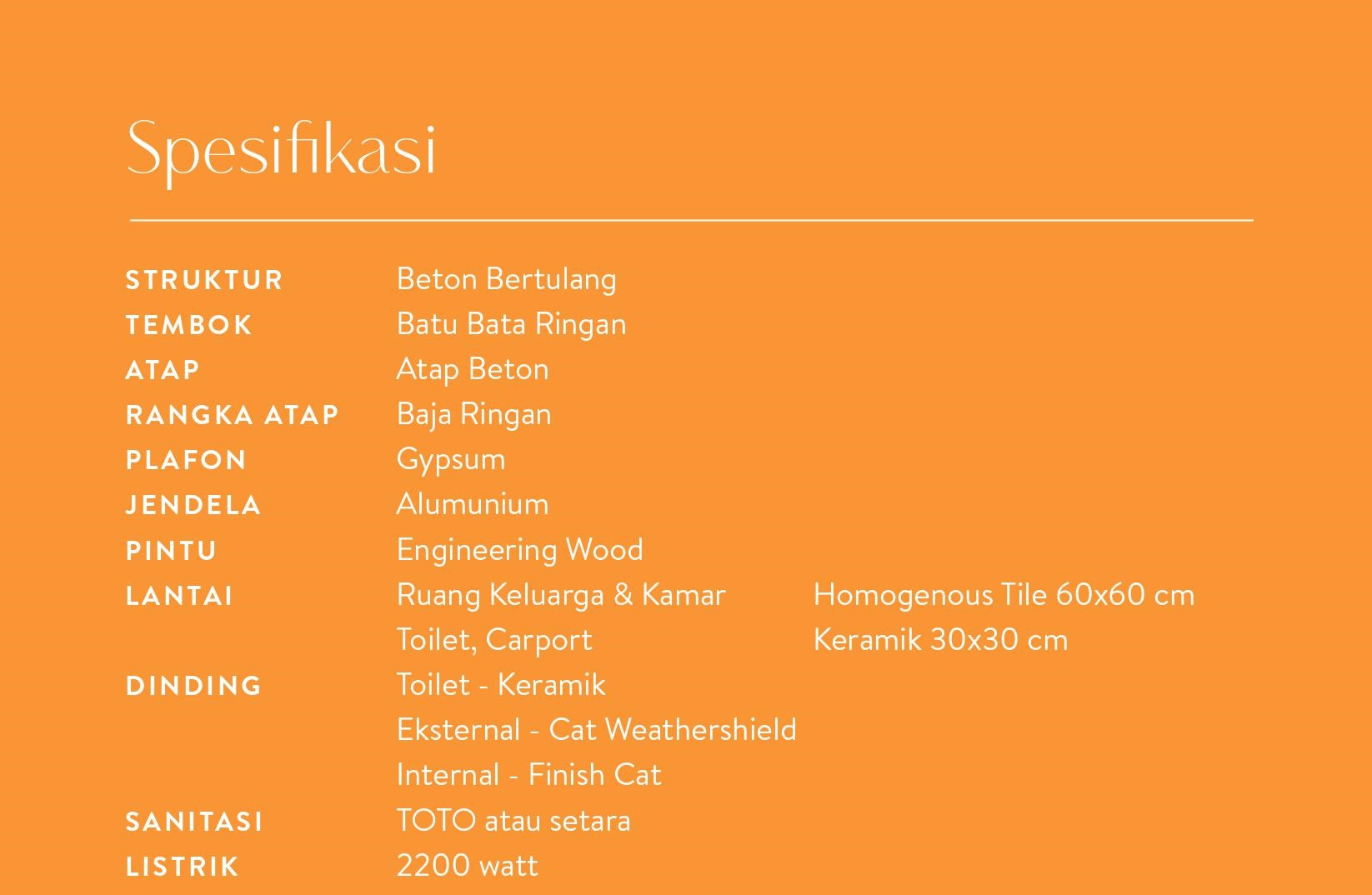Click the Spesifikasi heading

coord(281,150)
